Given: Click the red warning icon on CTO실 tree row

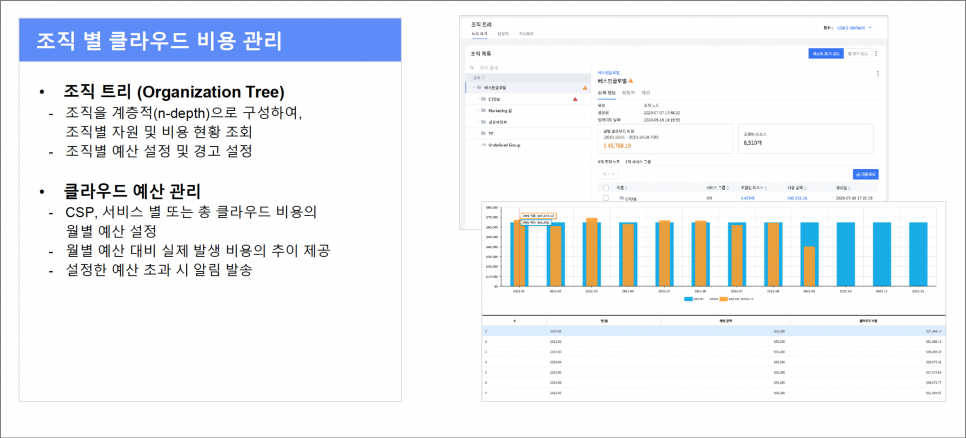Looking at the screenshot, I should (575, 99).
